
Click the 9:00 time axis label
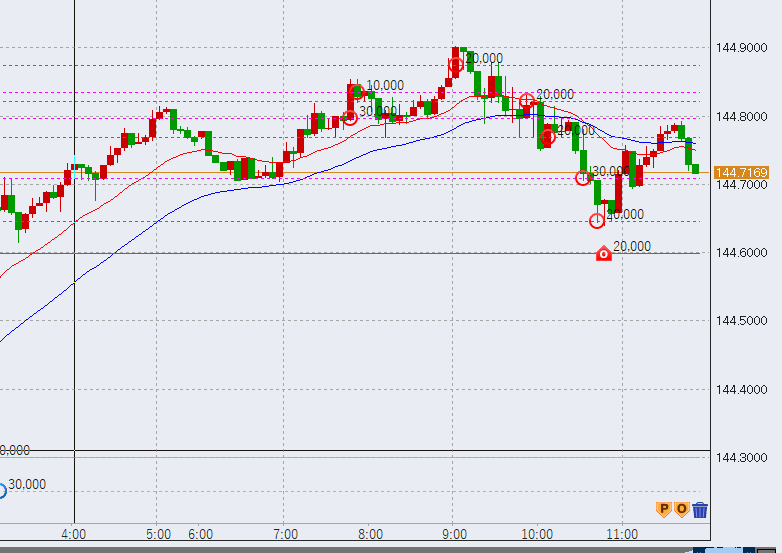tap(453, 533)
